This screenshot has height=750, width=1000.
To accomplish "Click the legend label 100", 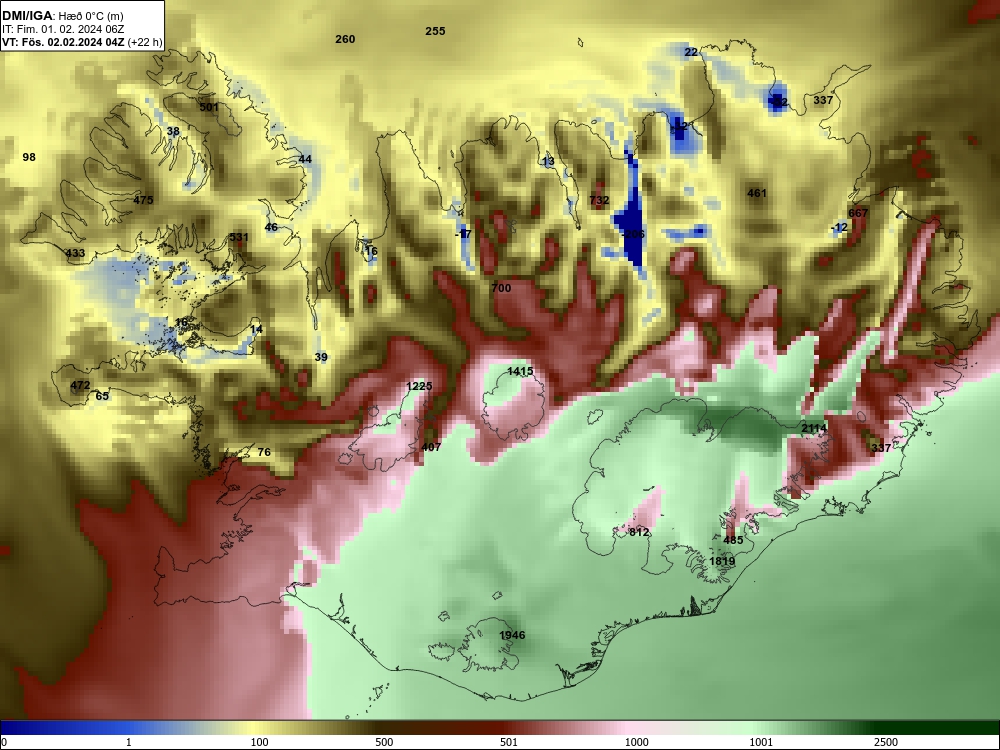I will pos(259,742).
